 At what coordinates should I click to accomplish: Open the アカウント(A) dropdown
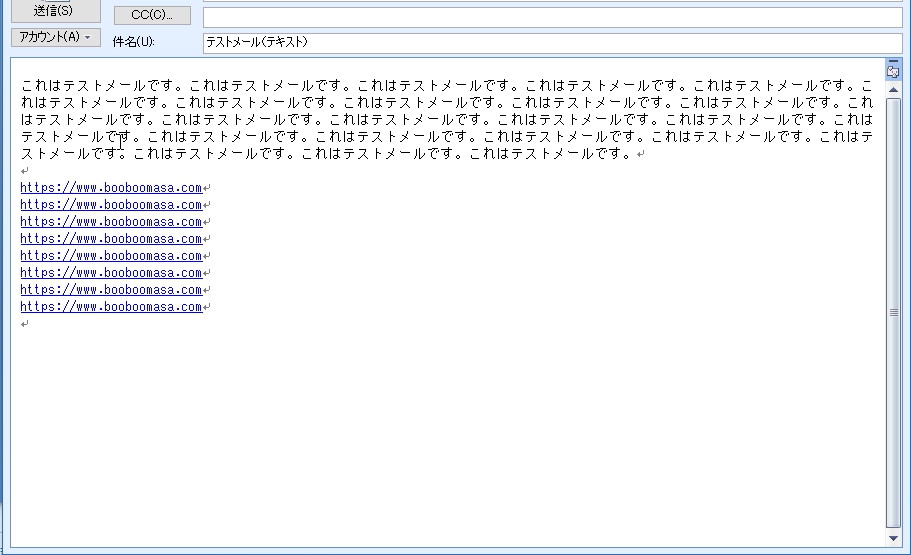(56, 37)
